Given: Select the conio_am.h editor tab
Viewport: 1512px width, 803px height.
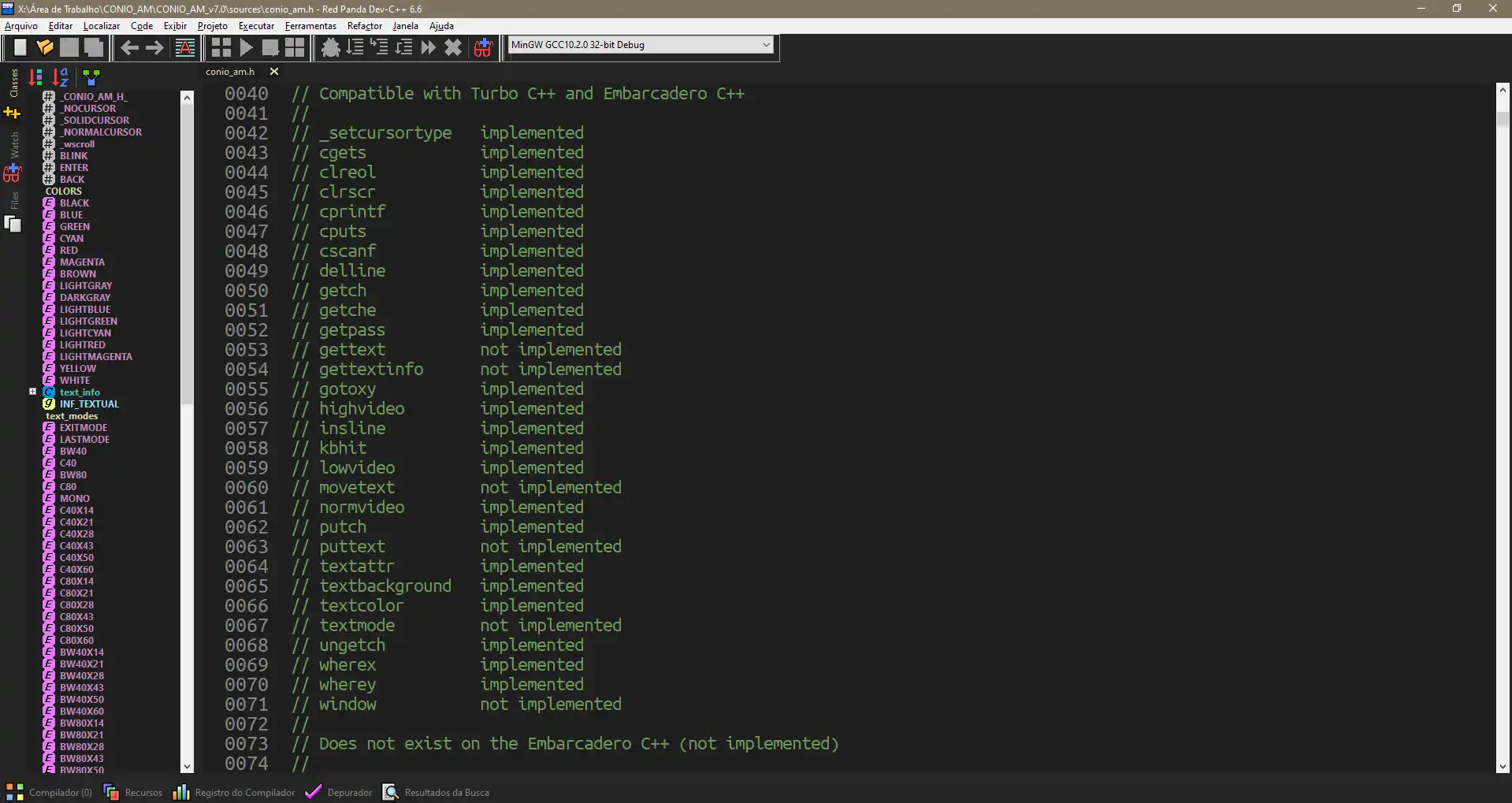Looking at the screenshot, I should [230, 72].
